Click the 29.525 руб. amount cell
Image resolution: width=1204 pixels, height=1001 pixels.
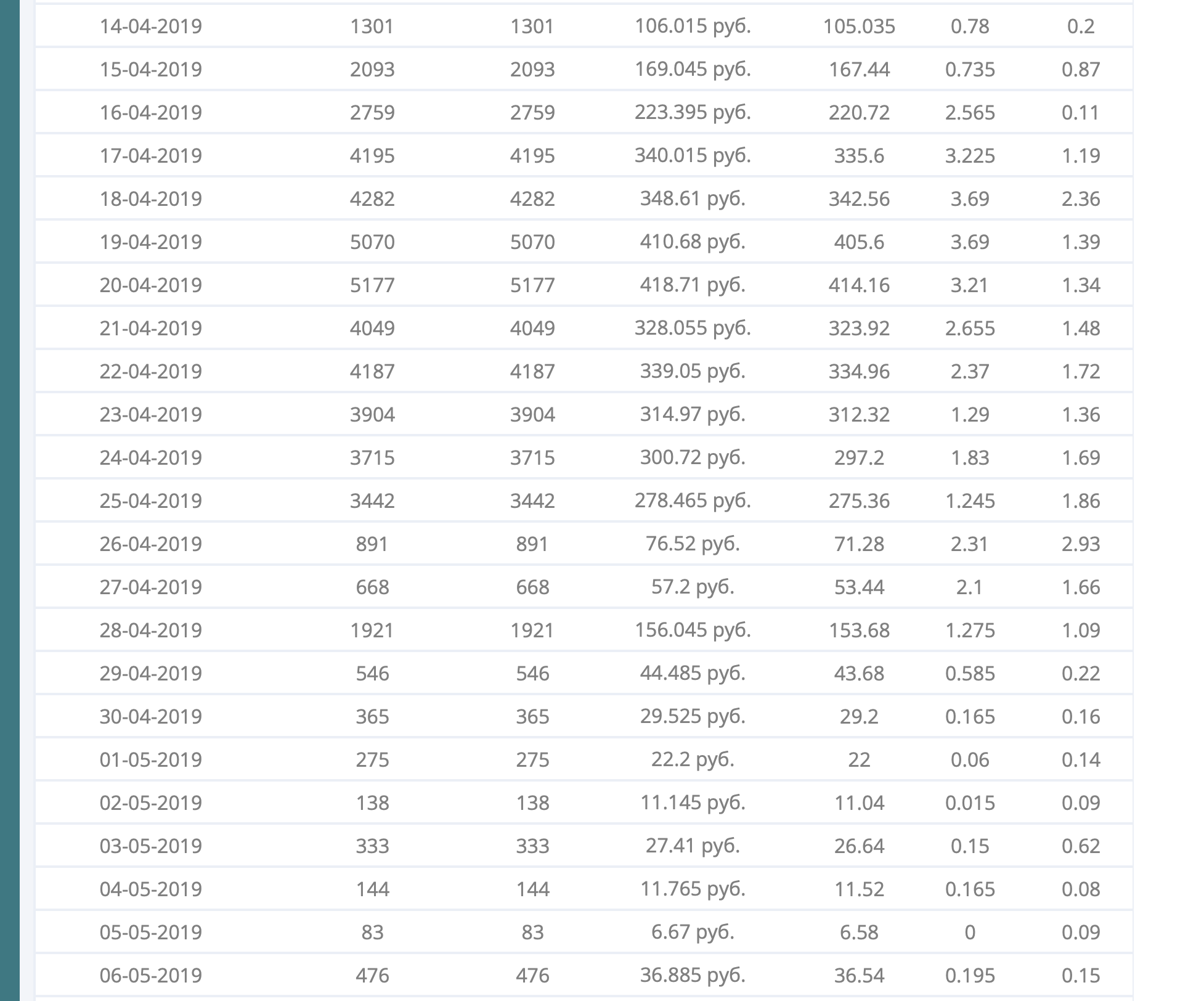click(693, 716)
